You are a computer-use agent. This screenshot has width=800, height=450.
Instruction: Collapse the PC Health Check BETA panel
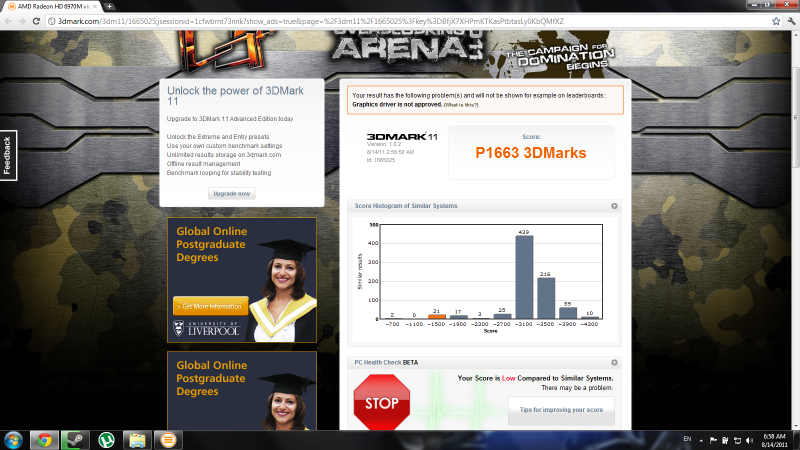614,363
